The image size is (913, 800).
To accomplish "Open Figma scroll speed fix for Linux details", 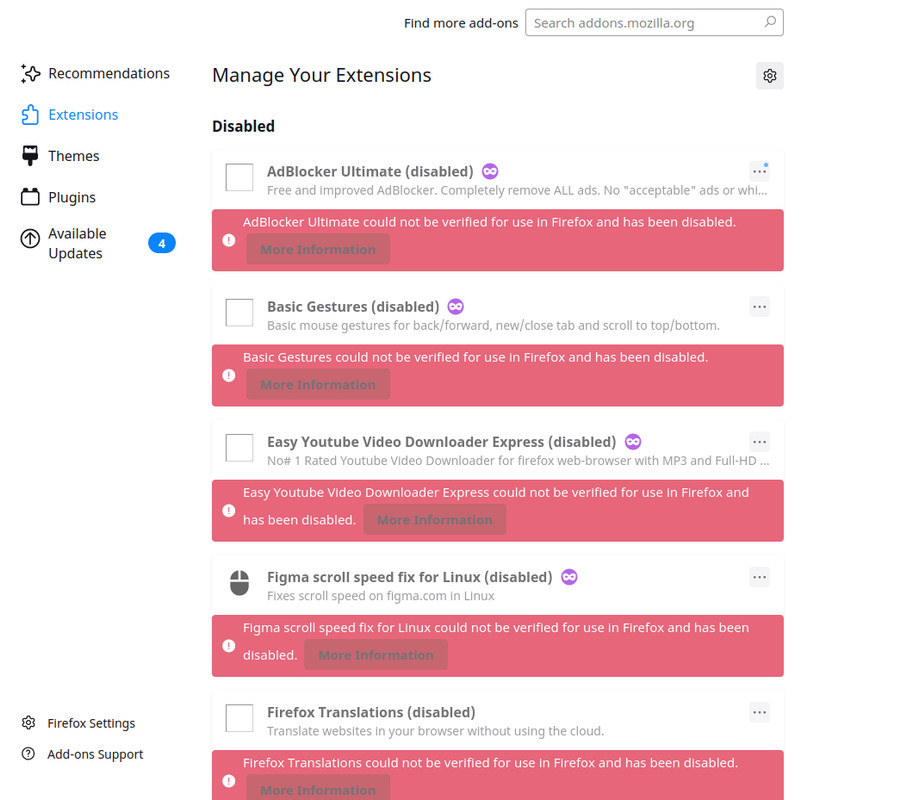I will click(x=410, y=577).
